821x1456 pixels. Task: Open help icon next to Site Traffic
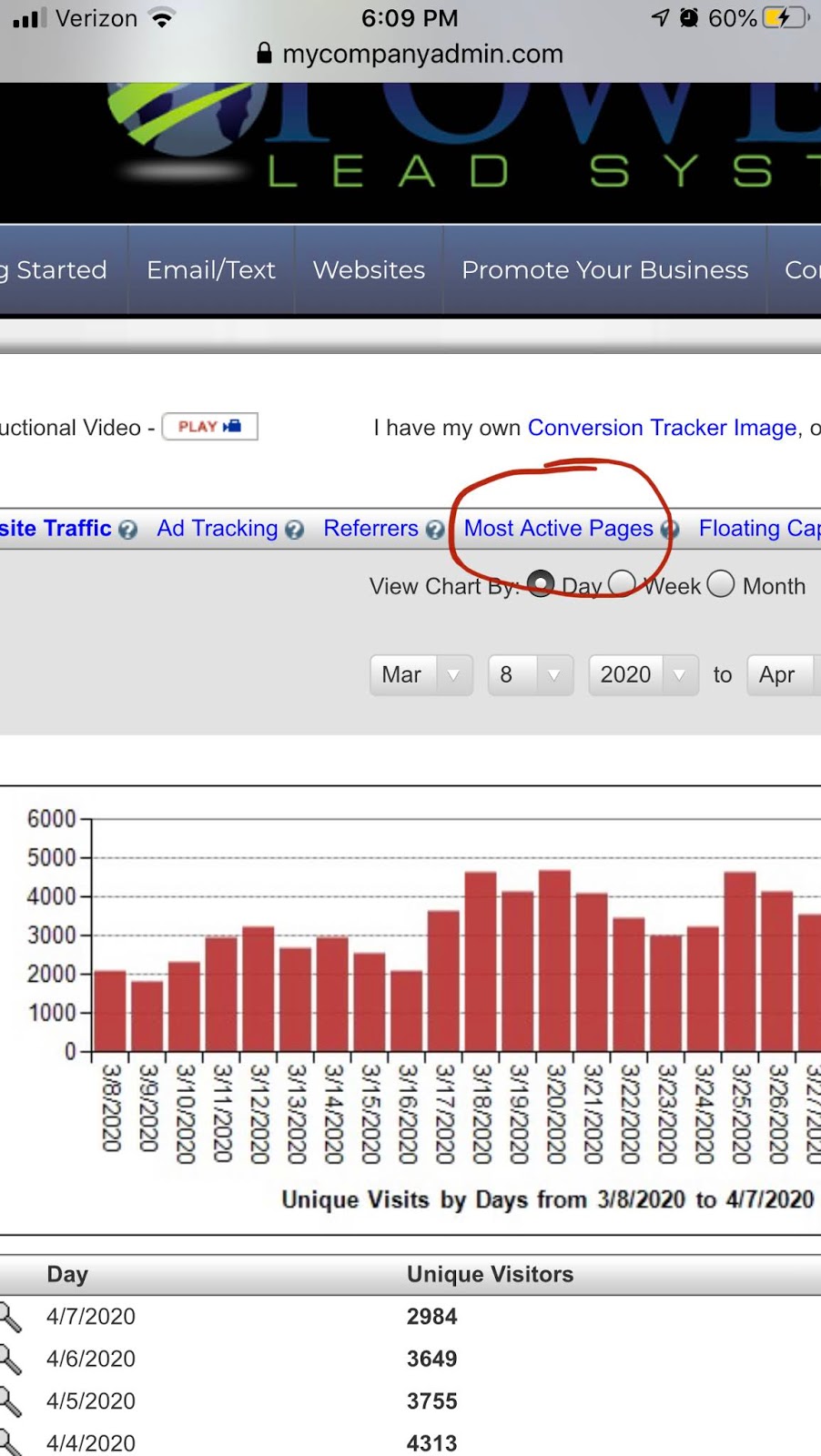click(128, 530)
